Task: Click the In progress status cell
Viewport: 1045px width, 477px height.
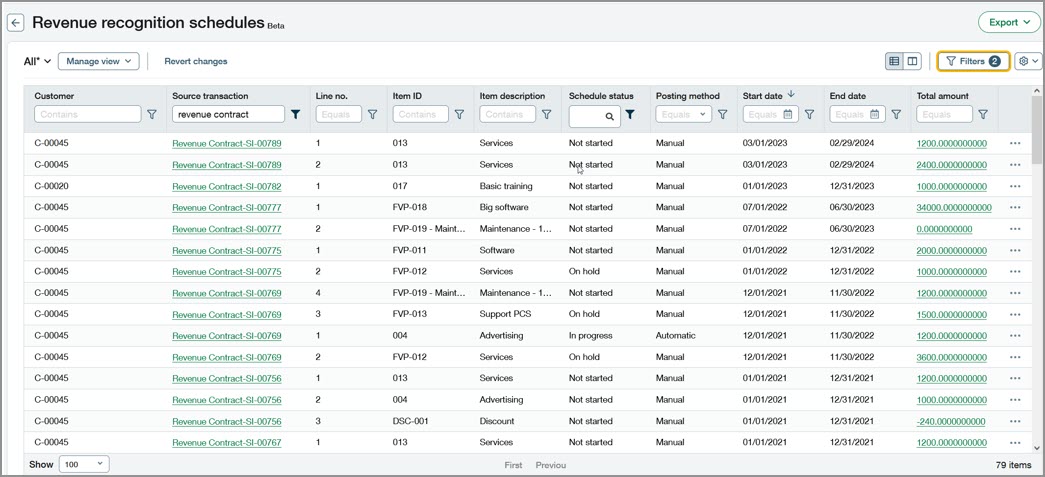Action: [x=590, y=336]
